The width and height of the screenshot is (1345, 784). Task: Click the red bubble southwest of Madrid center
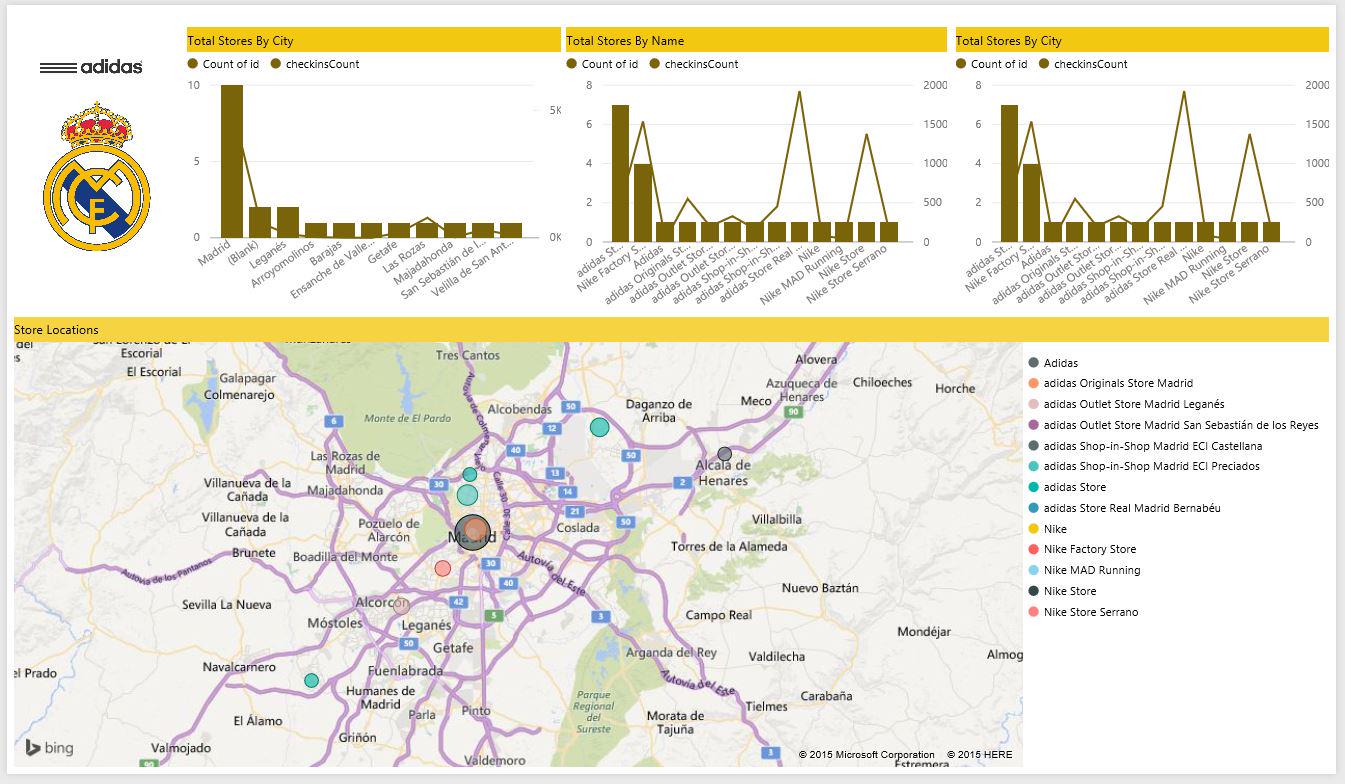(x=443, y=568)
